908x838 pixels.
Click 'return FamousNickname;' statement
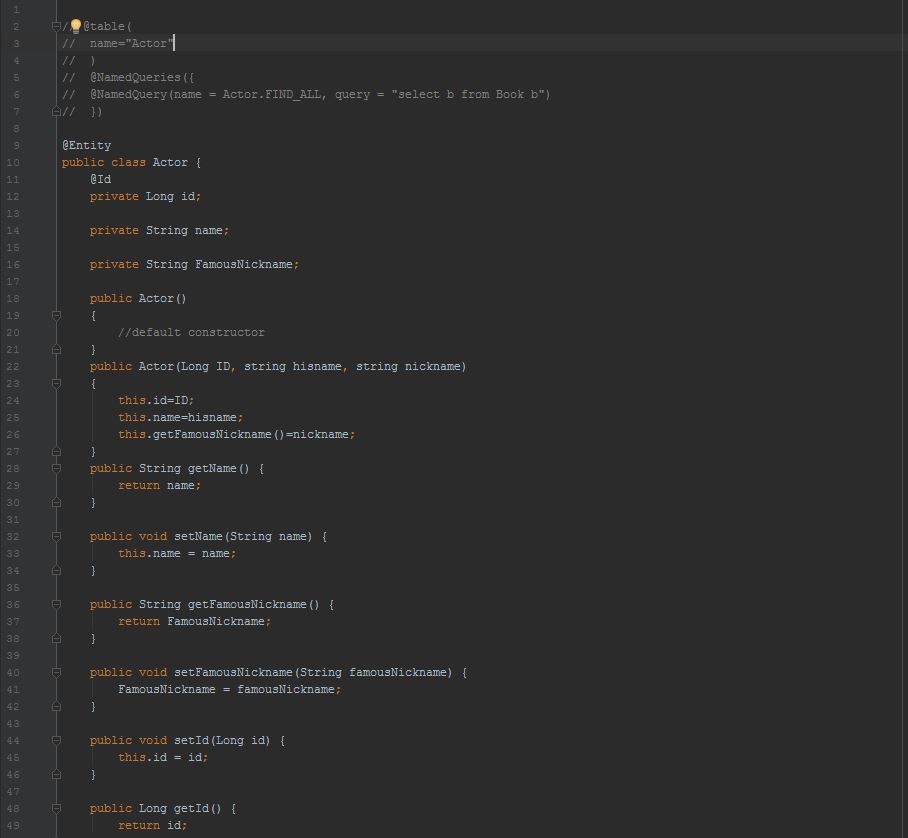[195, 621]
